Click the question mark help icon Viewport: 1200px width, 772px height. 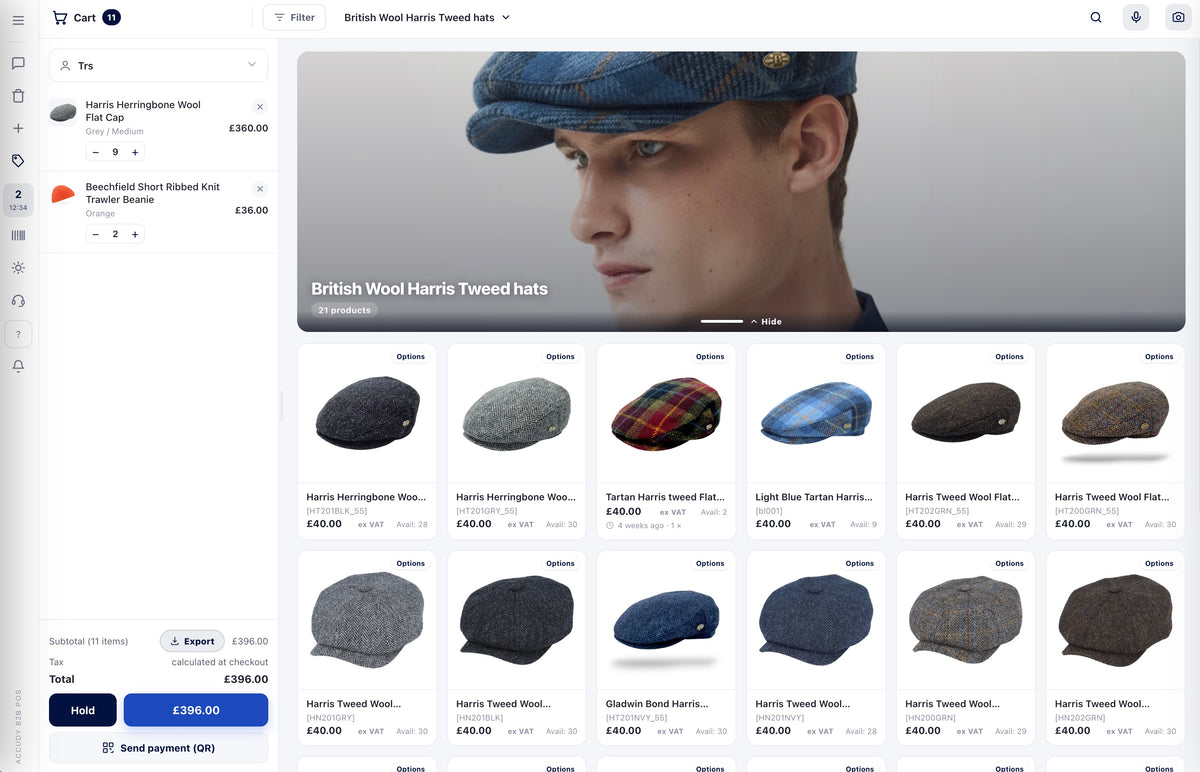tap(18, 334)
